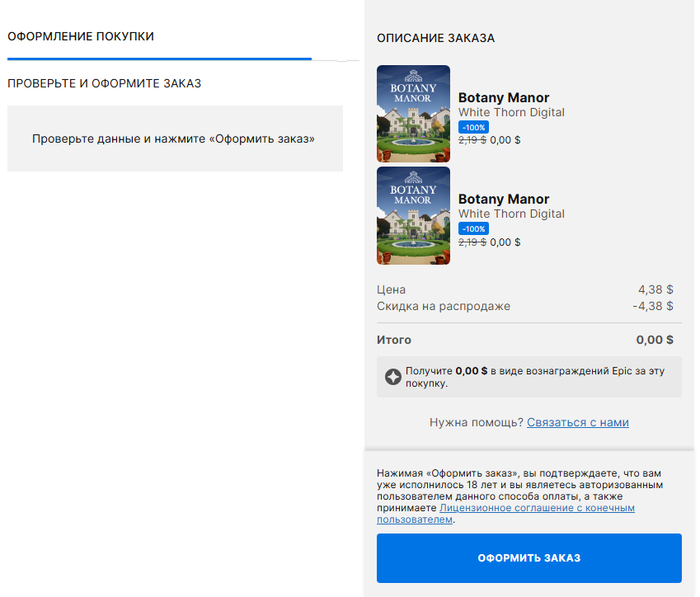Click White Thorn Digital under the first item
Image resolution: width=700 pixels, height=597 pixels.
click(510, 113)
